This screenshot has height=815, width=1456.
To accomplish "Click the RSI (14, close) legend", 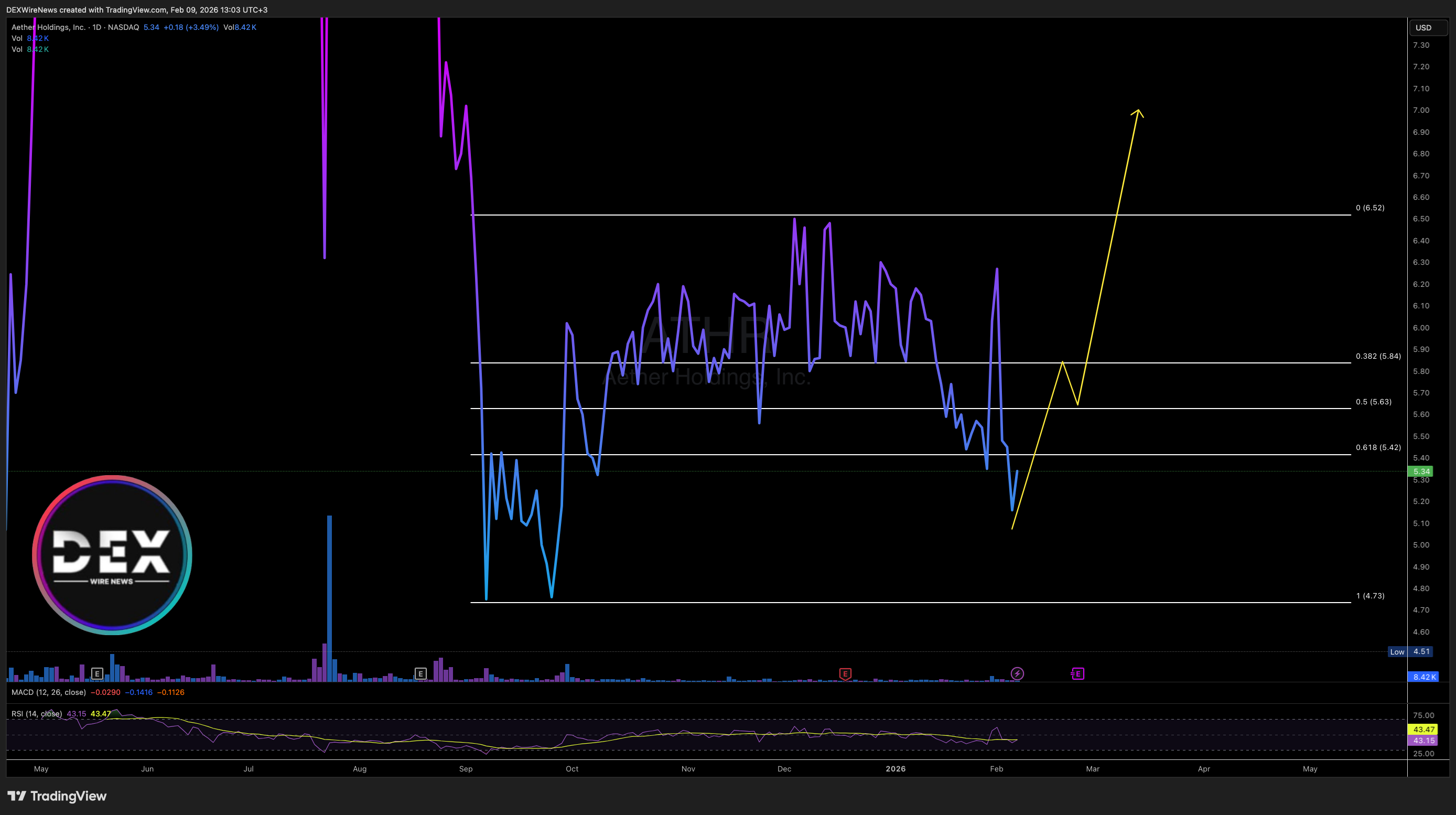I will (x=37, y=714).
